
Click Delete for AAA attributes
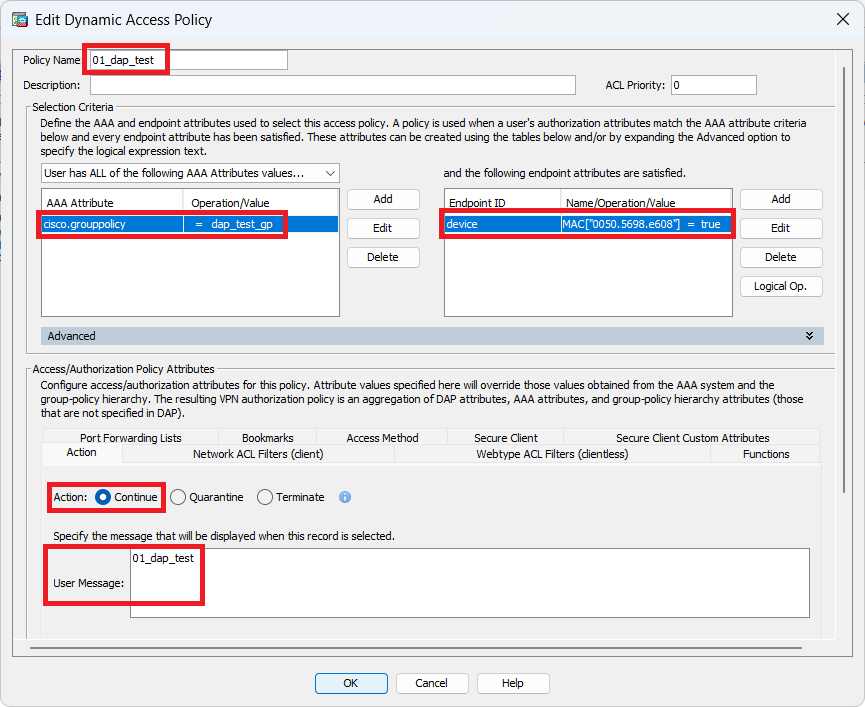pos(383,257)
